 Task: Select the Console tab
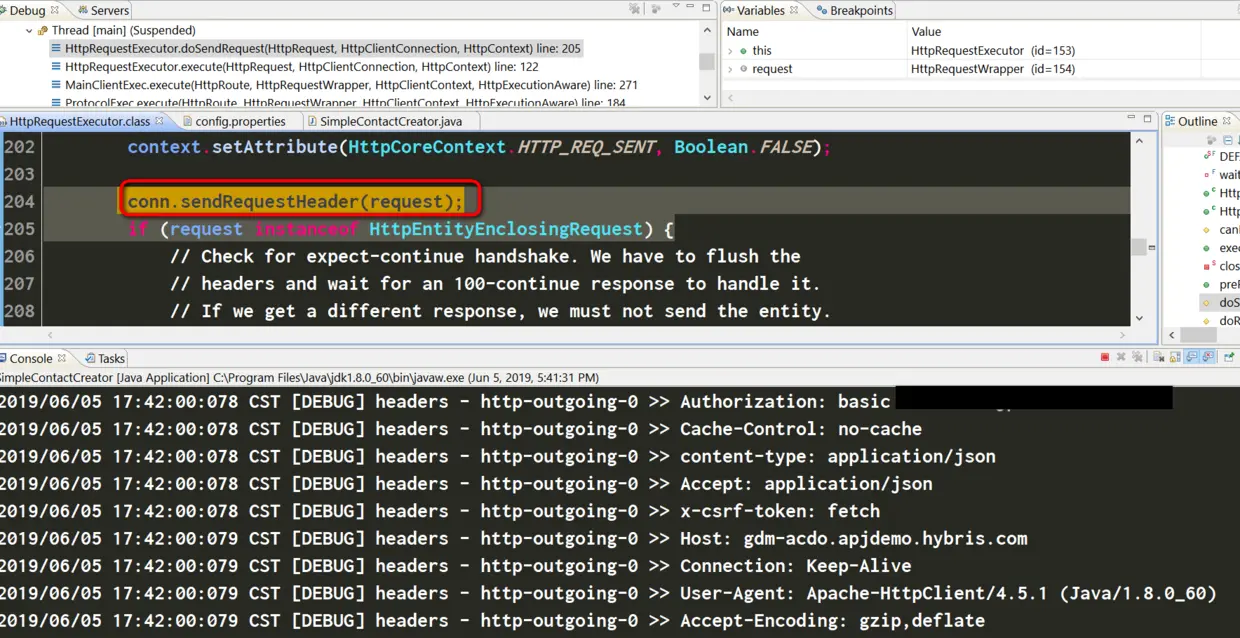[x=31, y=358]
